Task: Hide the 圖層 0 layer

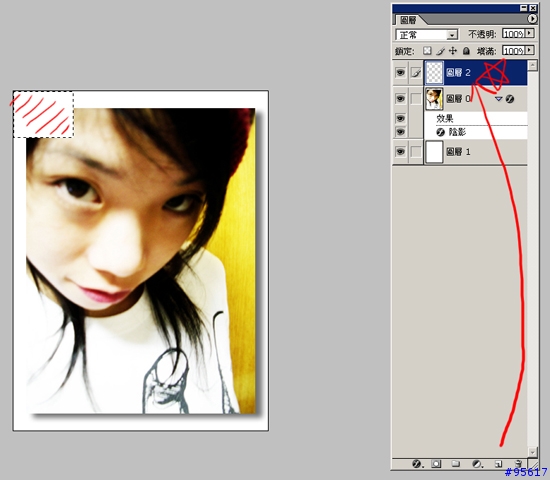Action: coord(400,99)
